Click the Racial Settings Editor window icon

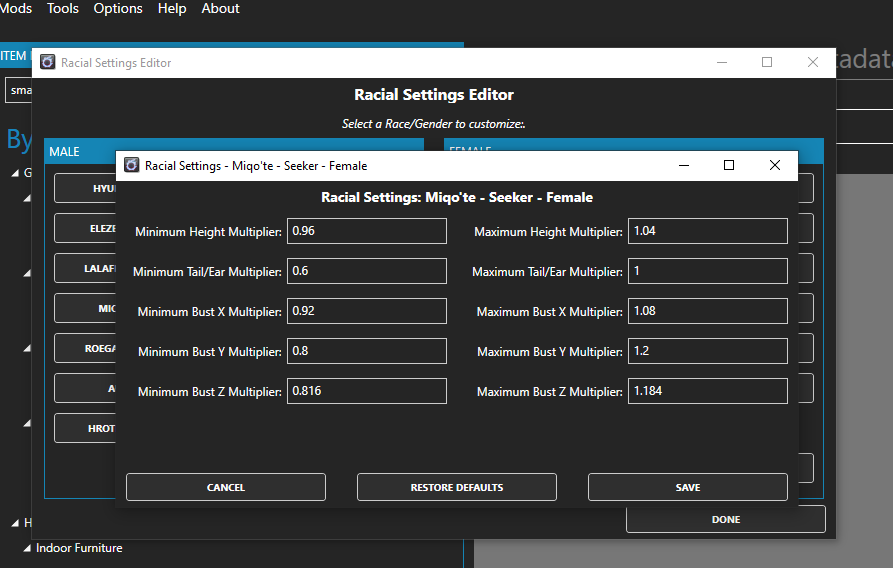48,62
